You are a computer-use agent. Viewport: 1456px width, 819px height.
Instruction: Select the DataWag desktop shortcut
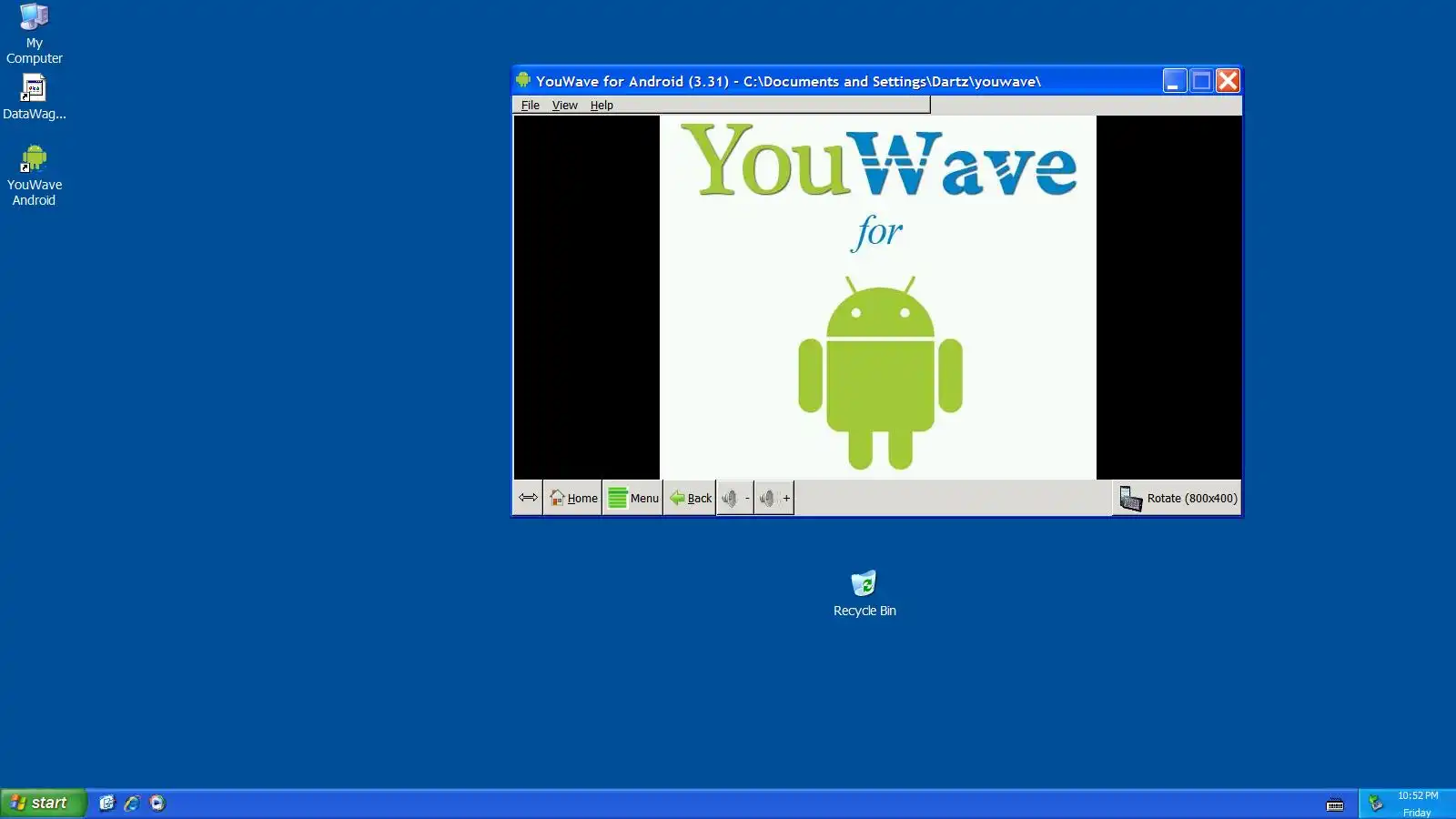[35, 97]
